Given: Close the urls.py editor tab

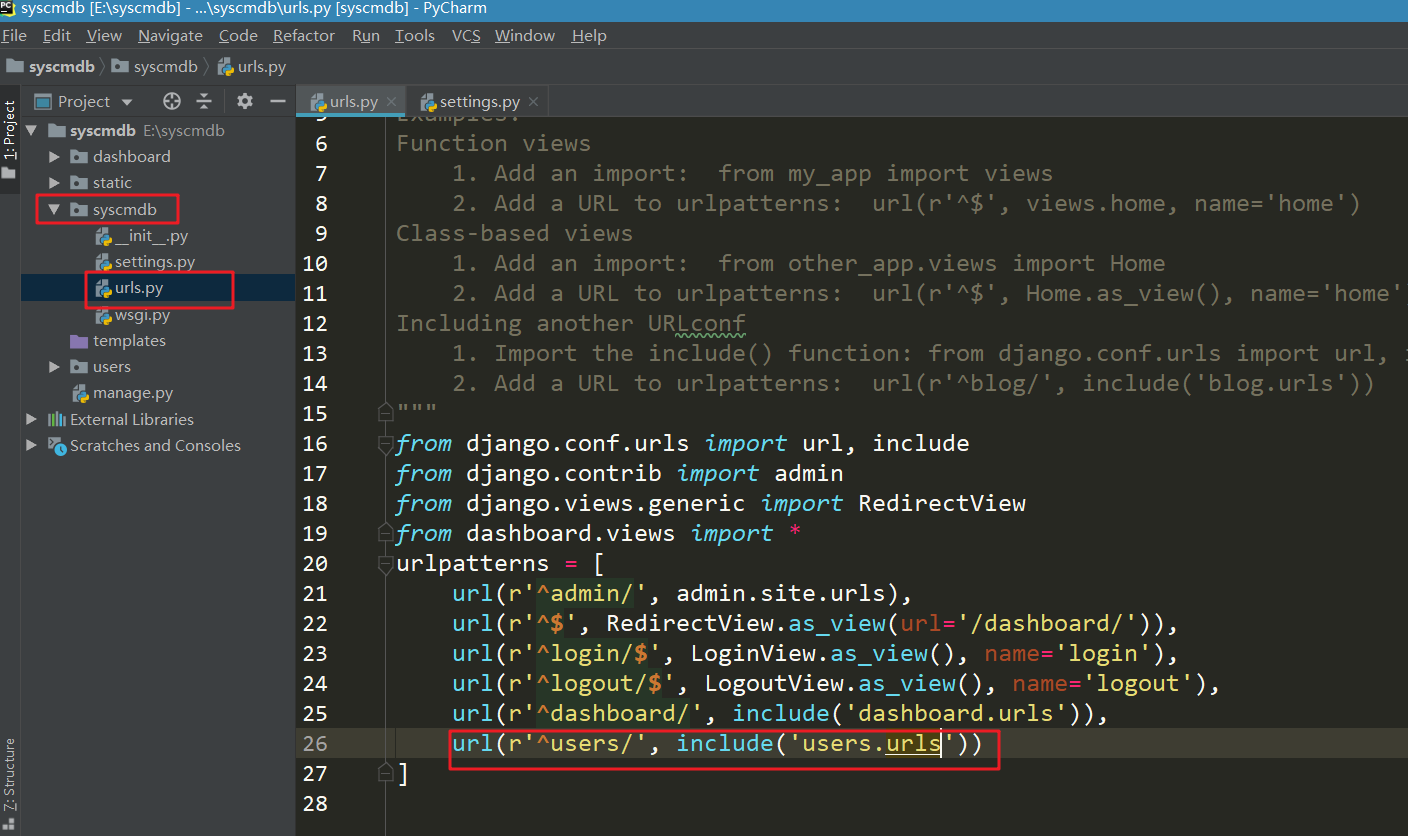Looking at the screenshot, I should tap(391, 102).
